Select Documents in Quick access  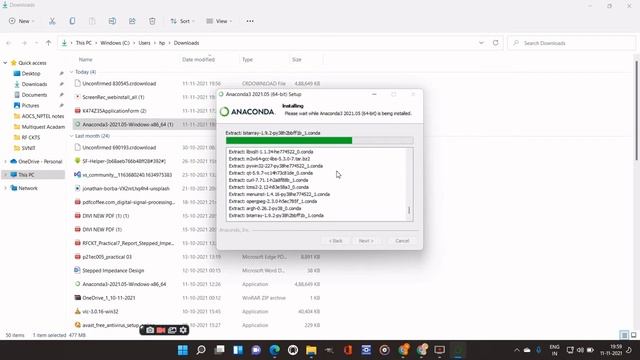point(34,95)
